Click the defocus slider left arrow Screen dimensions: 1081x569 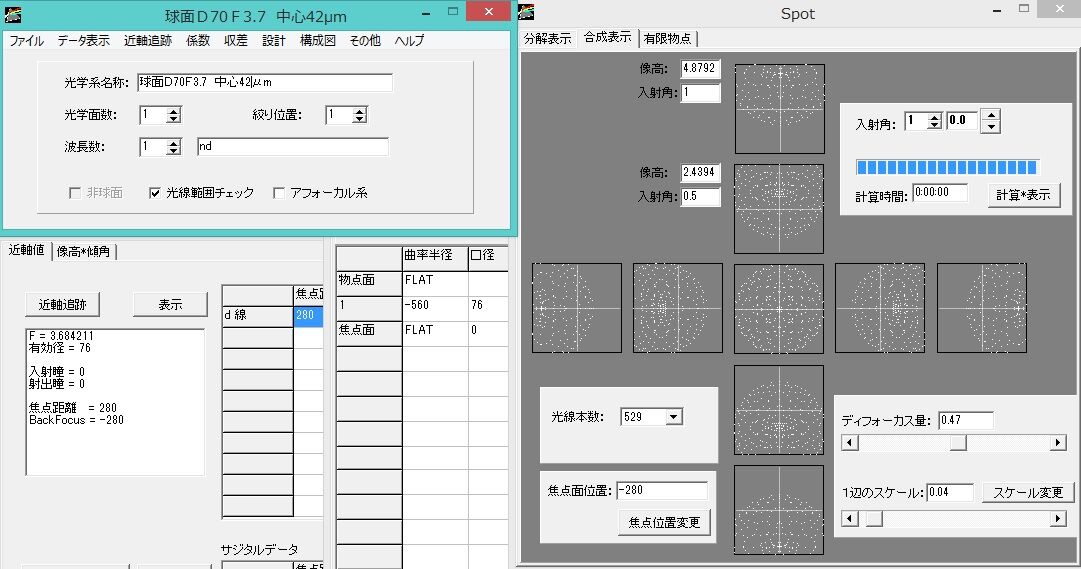coord(850,443)
